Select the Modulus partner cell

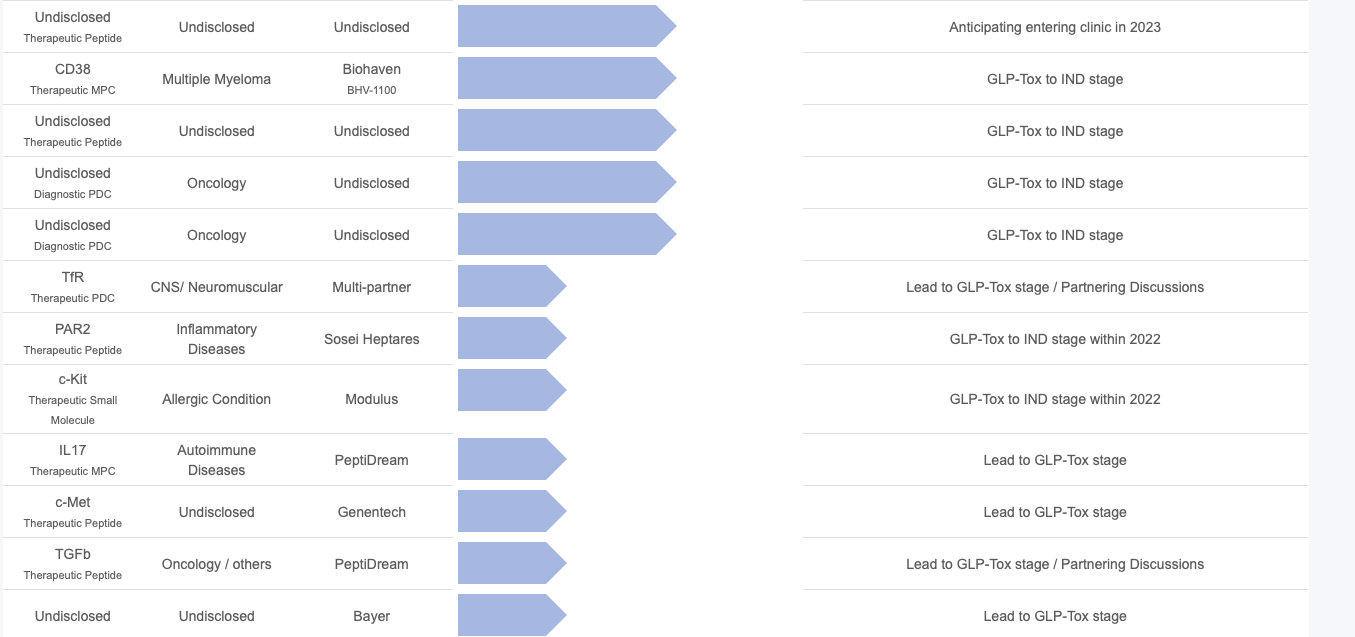[x=372, y=399]
